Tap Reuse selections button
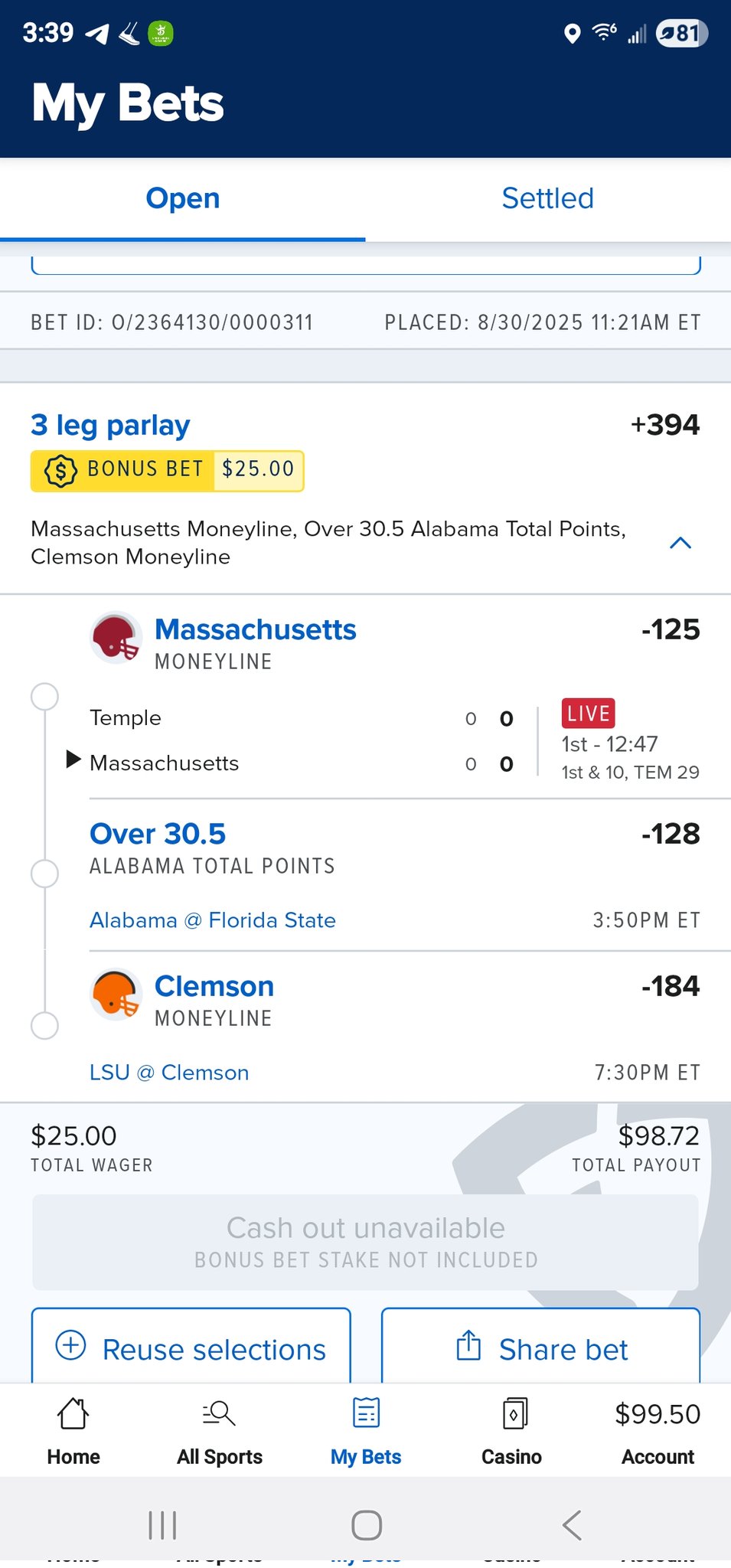This screenshot has width=731, height=1568. [191, 1349]
